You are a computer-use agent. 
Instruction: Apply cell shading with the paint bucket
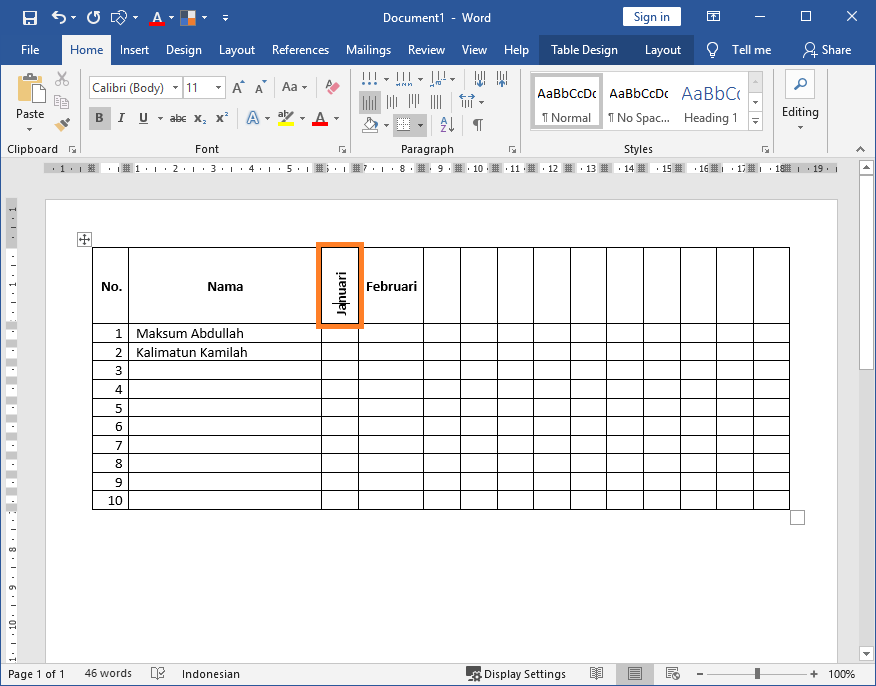click(x=370, y=124)
